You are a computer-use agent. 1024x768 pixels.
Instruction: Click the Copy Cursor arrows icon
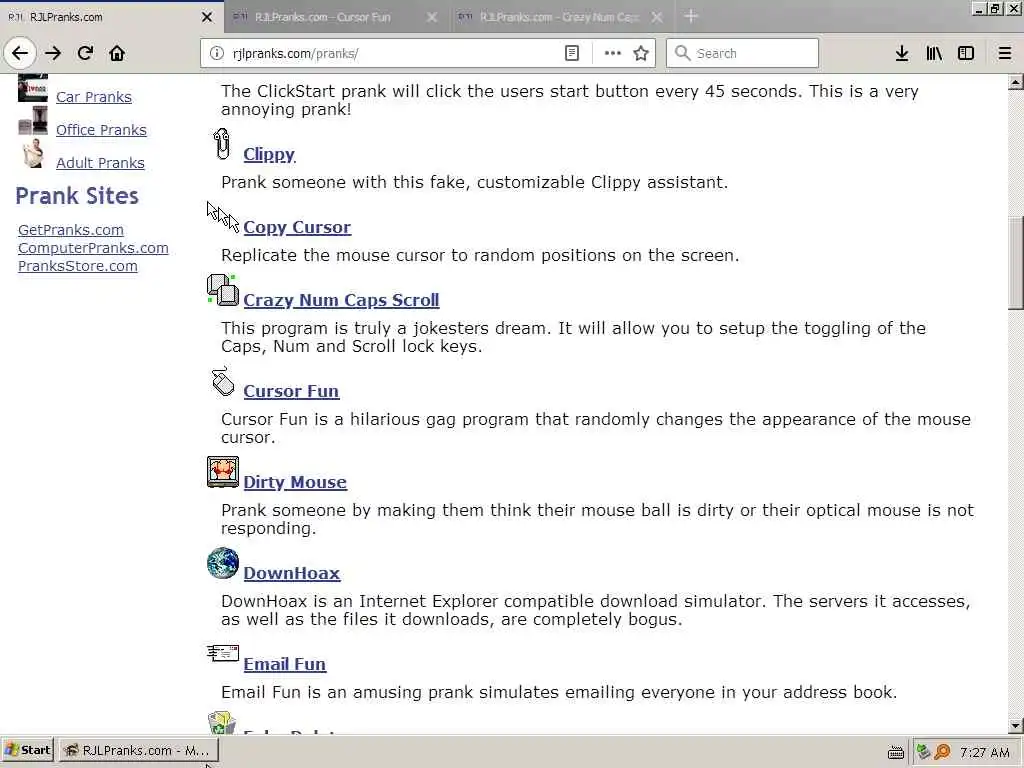(x=223, y=217)
